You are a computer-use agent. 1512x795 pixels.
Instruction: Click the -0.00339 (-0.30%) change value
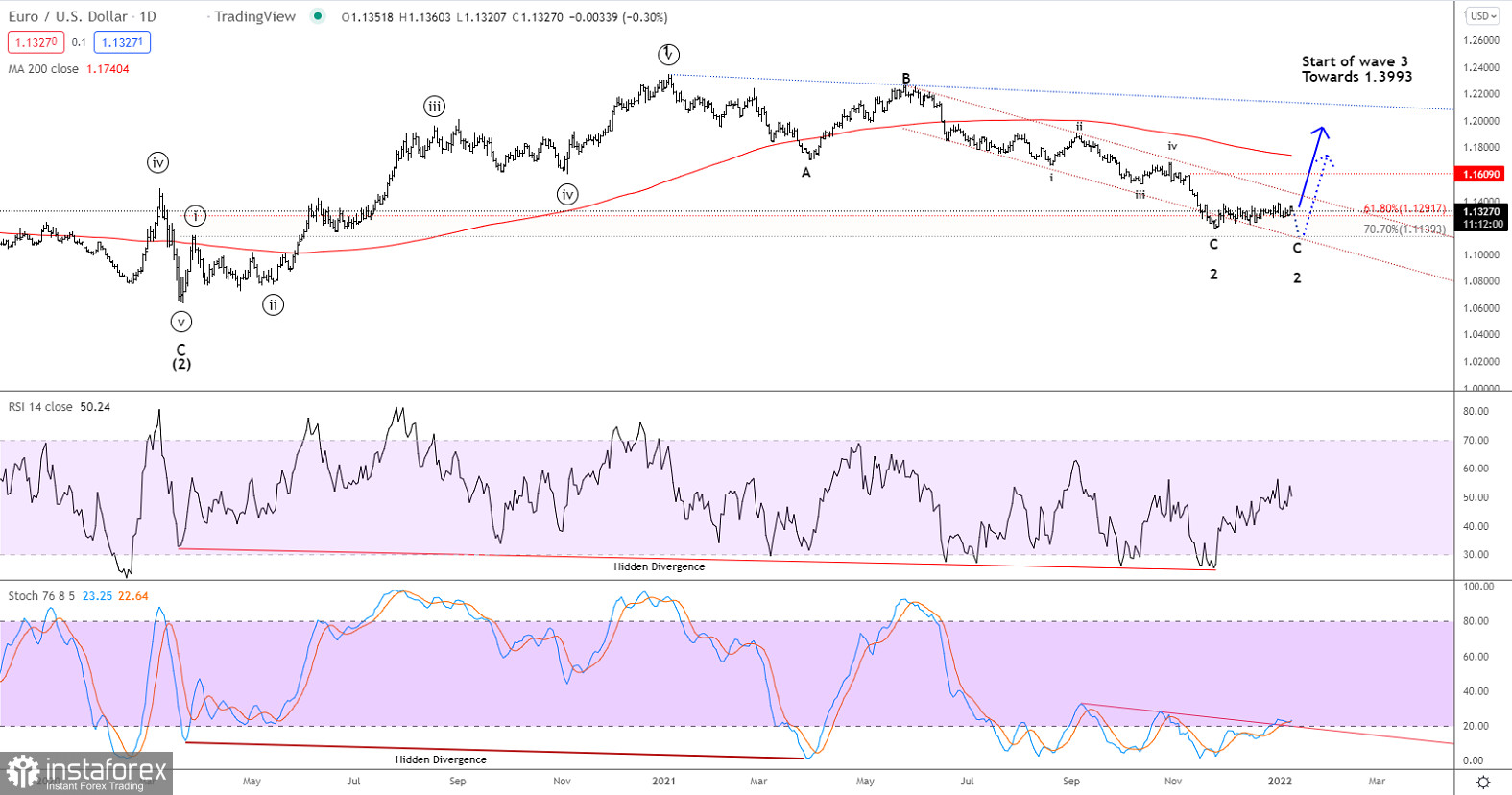pyautogui.click(x=618, y=17)
